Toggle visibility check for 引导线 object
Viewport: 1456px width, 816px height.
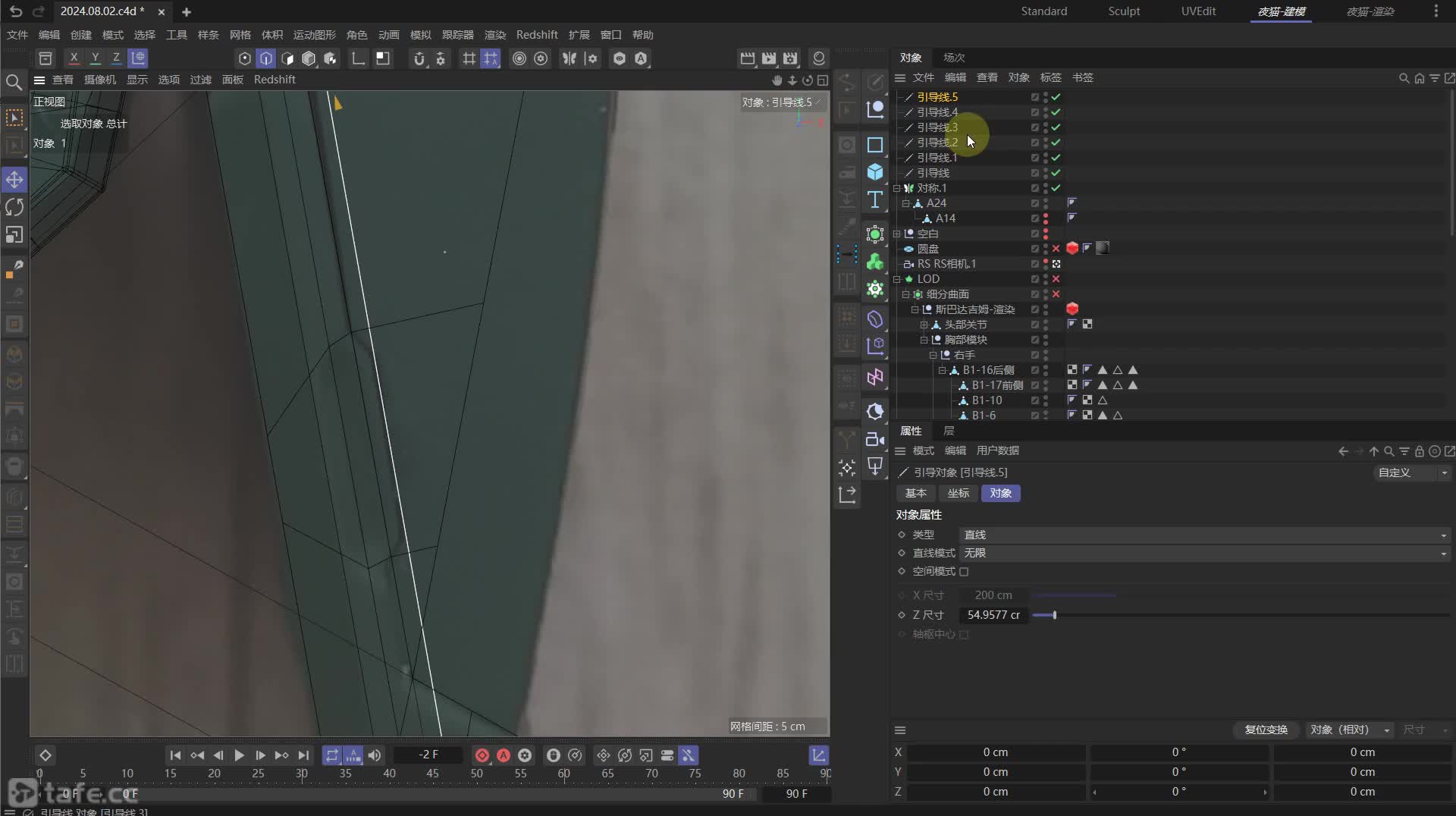(x=1056, y=173)
